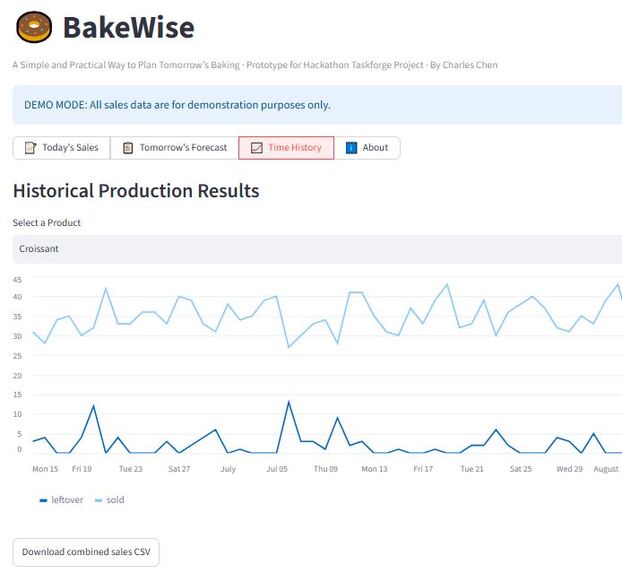
Task: Click the 'Mon 15' x-axis label
Action: point(45,469)
